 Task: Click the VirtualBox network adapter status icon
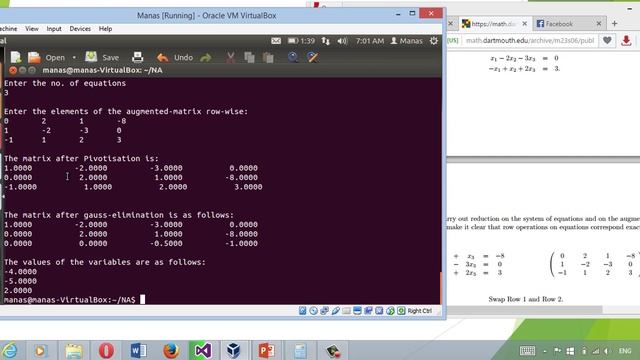pyautogui.click(x=324, y=311)
